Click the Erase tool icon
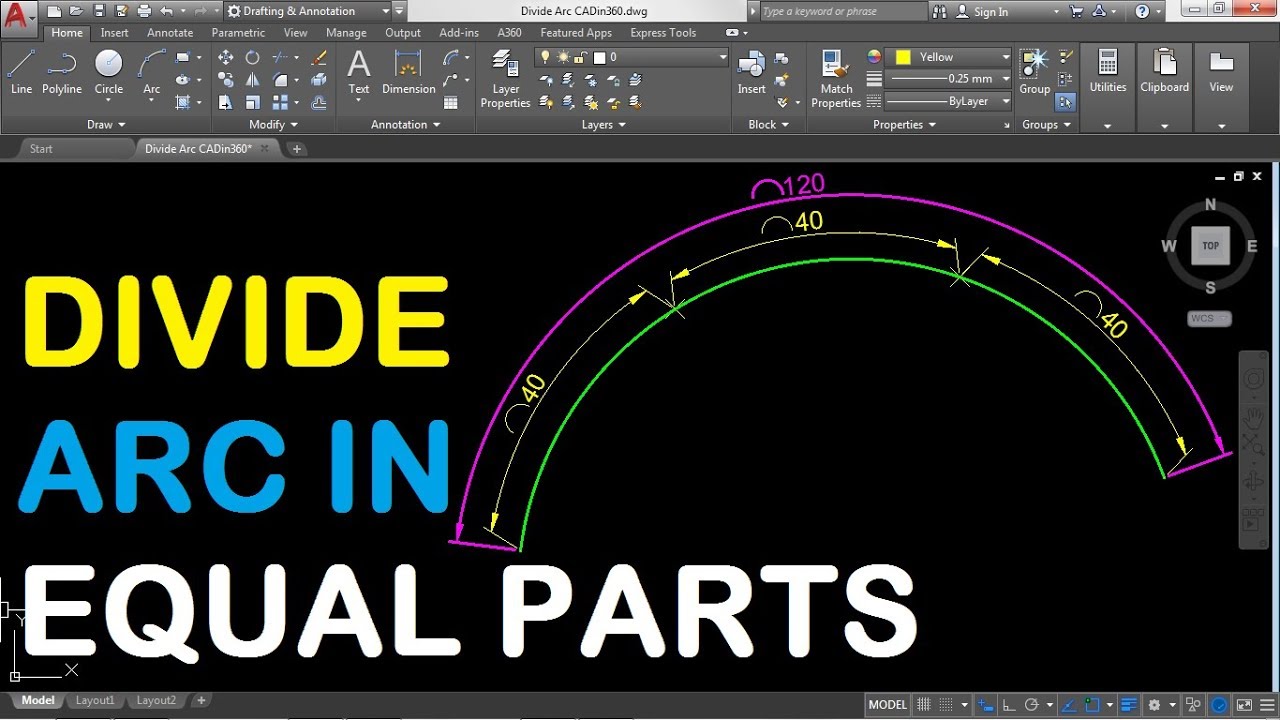 point(319,58)
